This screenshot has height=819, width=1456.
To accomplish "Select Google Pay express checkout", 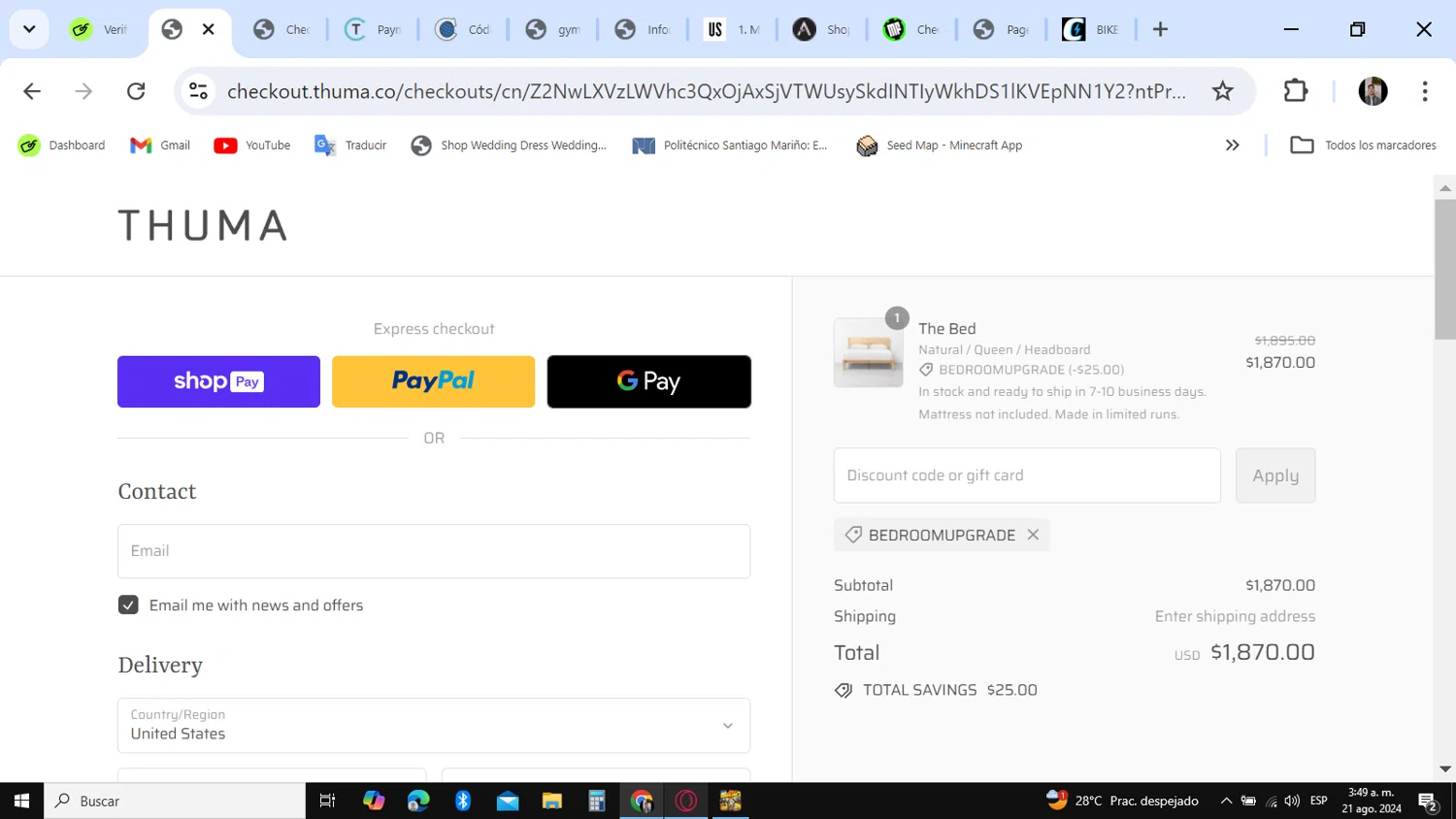I will pos(648,381).
